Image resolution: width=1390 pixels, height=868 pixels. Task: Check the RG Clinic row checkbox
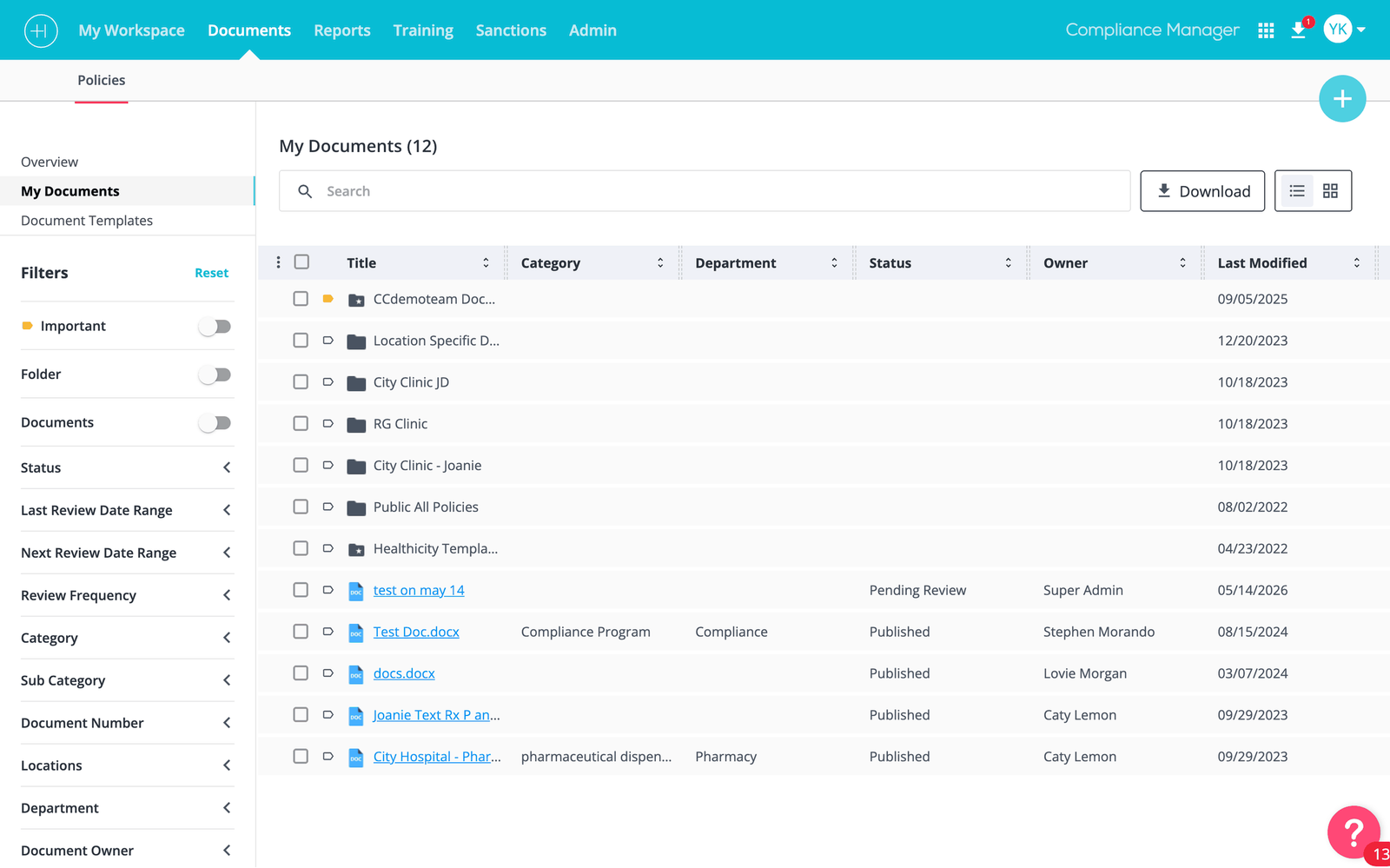pyautogui.click(x=301, y=424)
